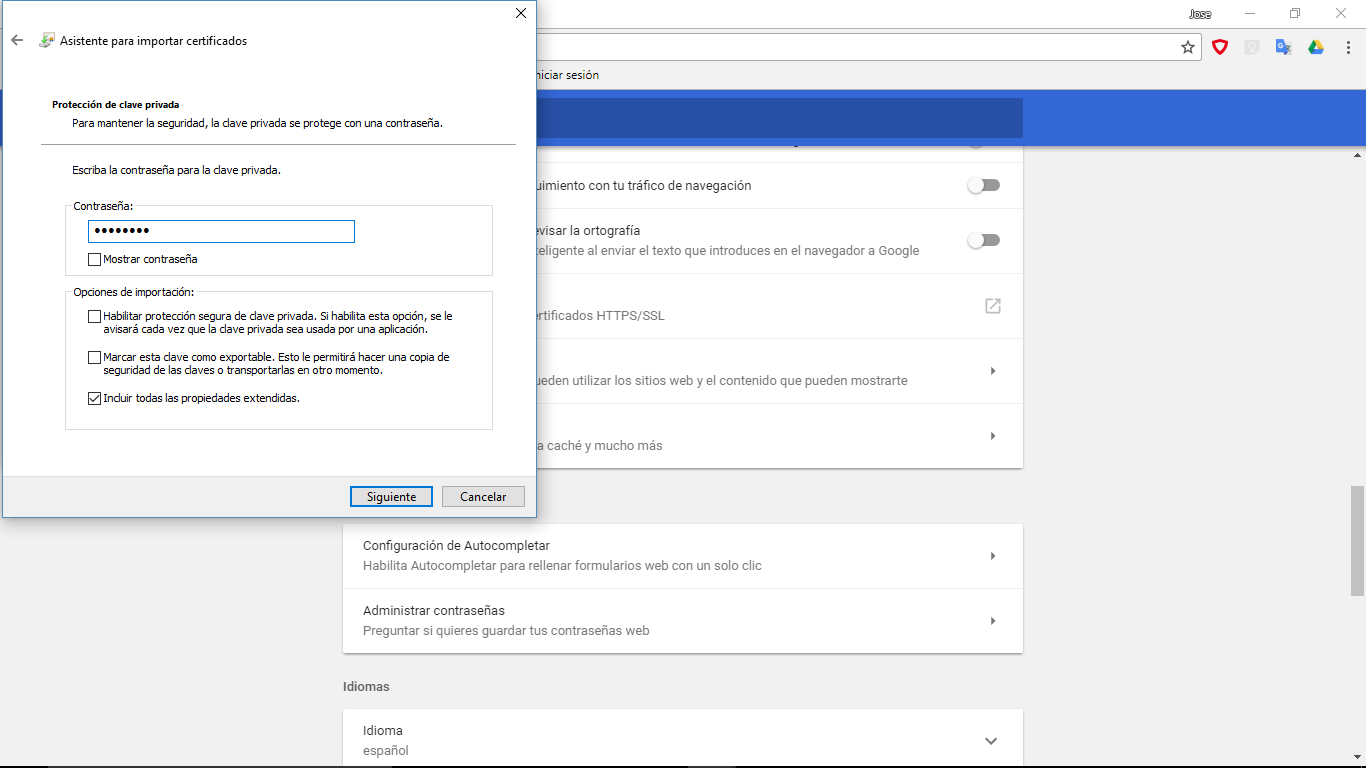This screenshot has height=768, width=1366.
Task: Click the Contraseña password input field
Action: [x=221, y=231]
